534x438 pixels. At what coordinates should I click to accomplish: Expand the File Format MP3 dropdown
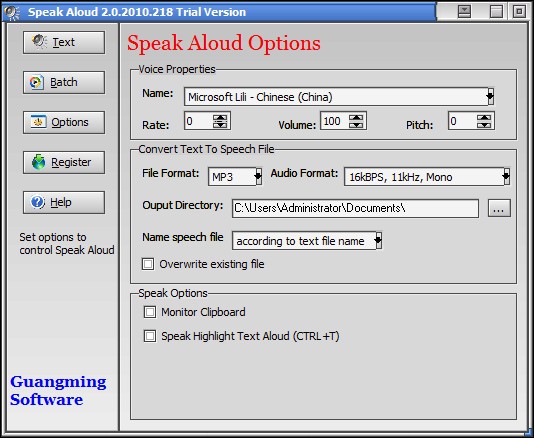coord(258,176)
